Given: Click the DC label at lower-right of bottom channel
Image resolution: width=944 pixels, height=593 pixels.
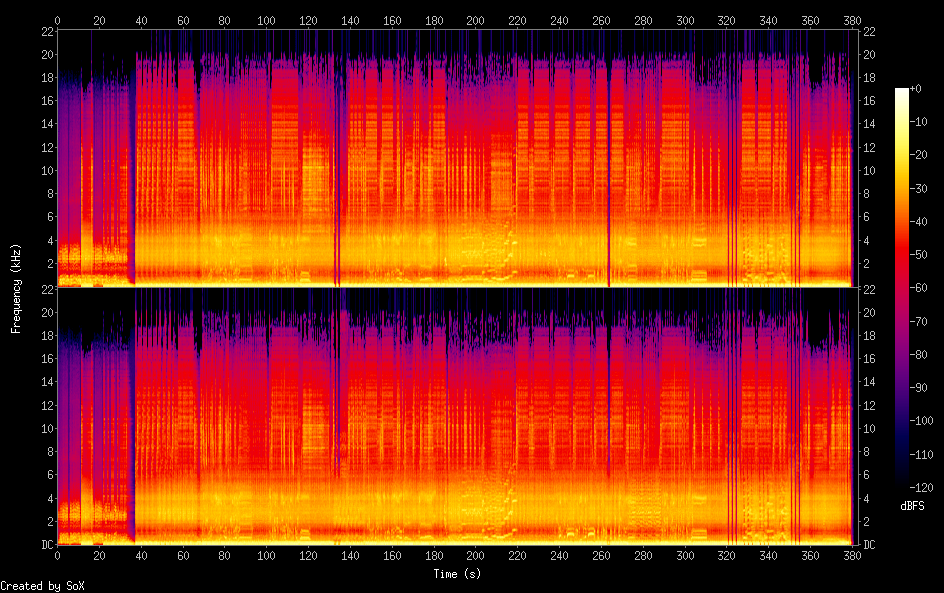Looking at the screenshot, I should click(x=869, y=545).
